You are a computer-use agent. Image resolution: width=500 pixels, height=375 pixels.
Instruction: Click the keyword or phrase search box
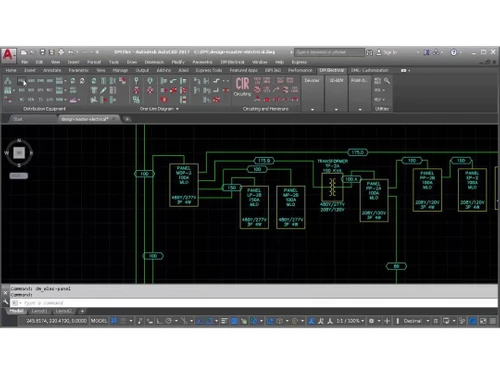click(329, 52)
